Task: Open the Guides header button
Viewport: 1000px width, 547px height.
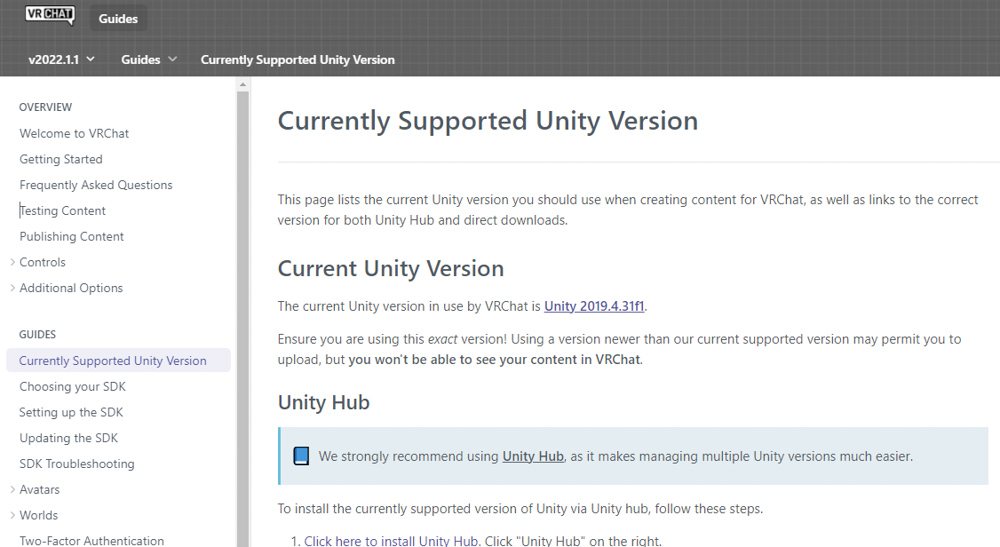Action: coord(118,18)
